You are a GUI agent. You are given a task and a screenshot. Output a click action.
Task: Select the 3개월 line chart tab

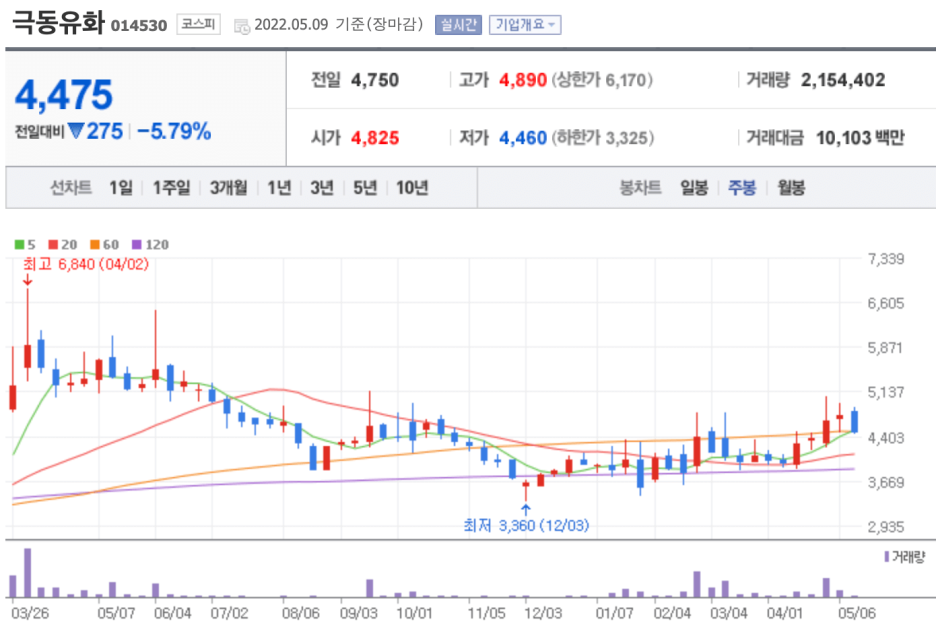point(229,188)
